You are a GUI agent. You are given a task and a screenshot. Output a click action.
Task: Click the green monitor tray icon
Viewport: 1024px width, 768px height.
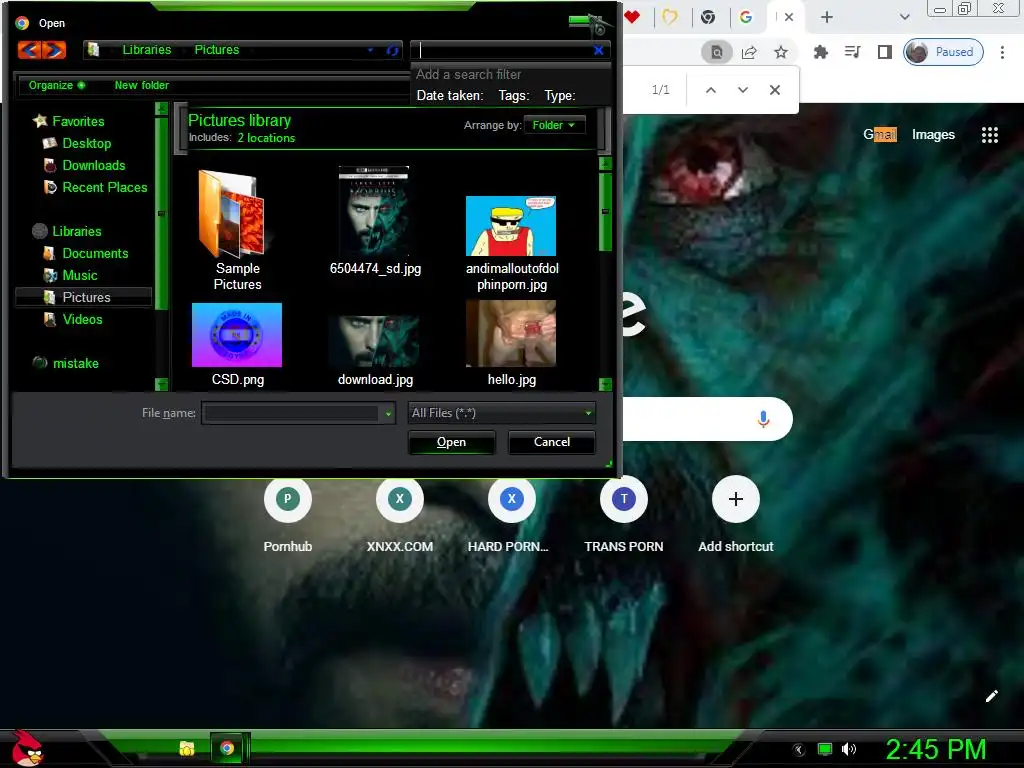[825, 749]
